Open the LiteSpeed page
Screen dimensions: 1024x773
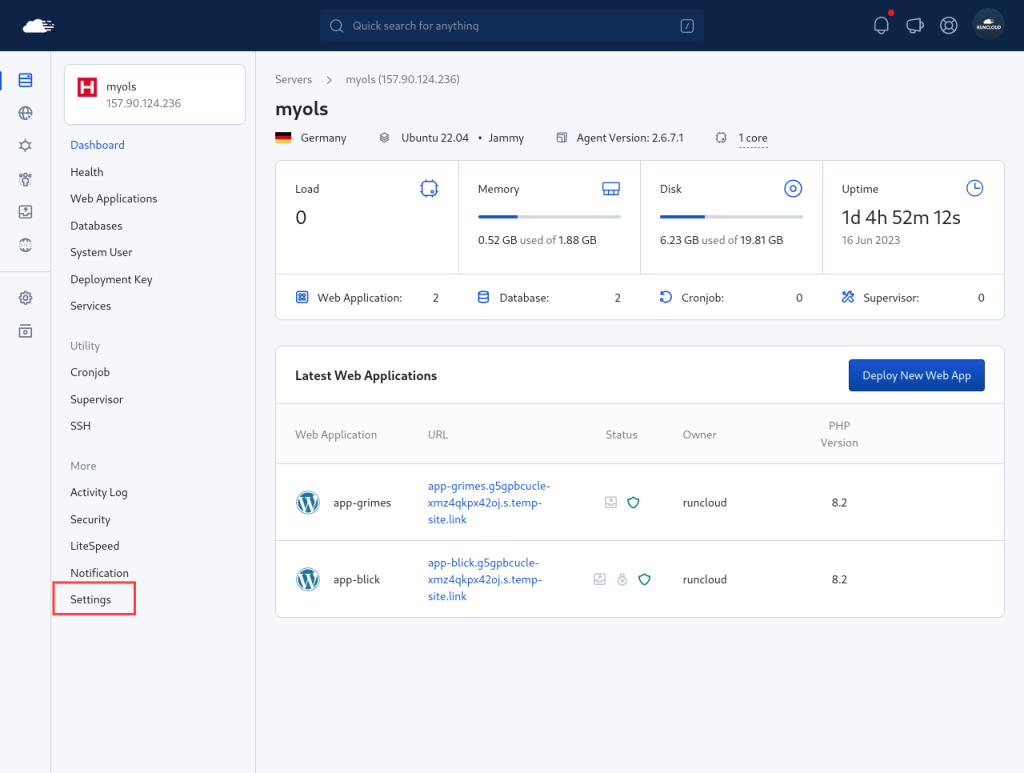pyautogui.click(x=95, y=546)
